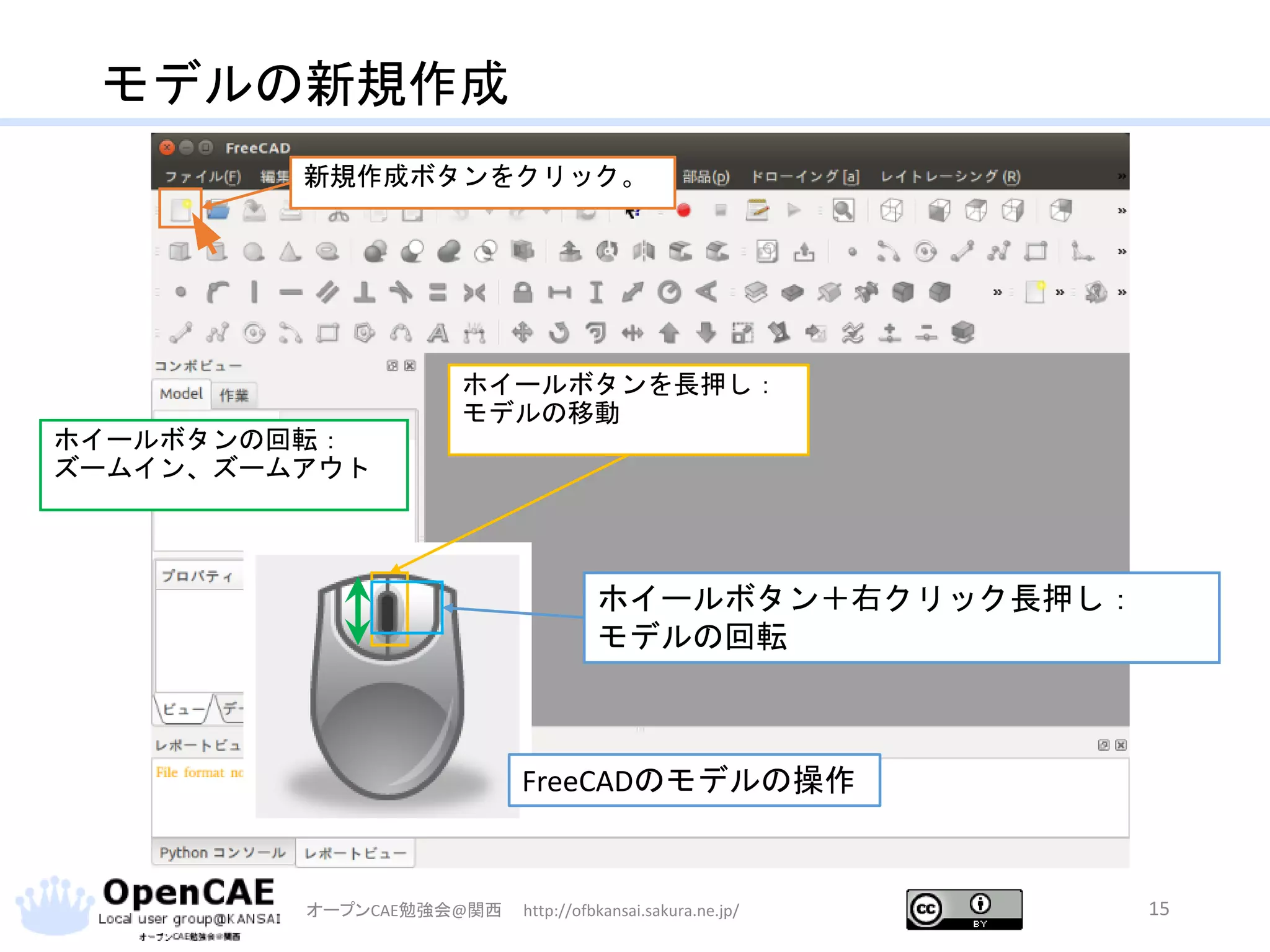
Task: Click the プロパティ column header
Action: [199, 576]
